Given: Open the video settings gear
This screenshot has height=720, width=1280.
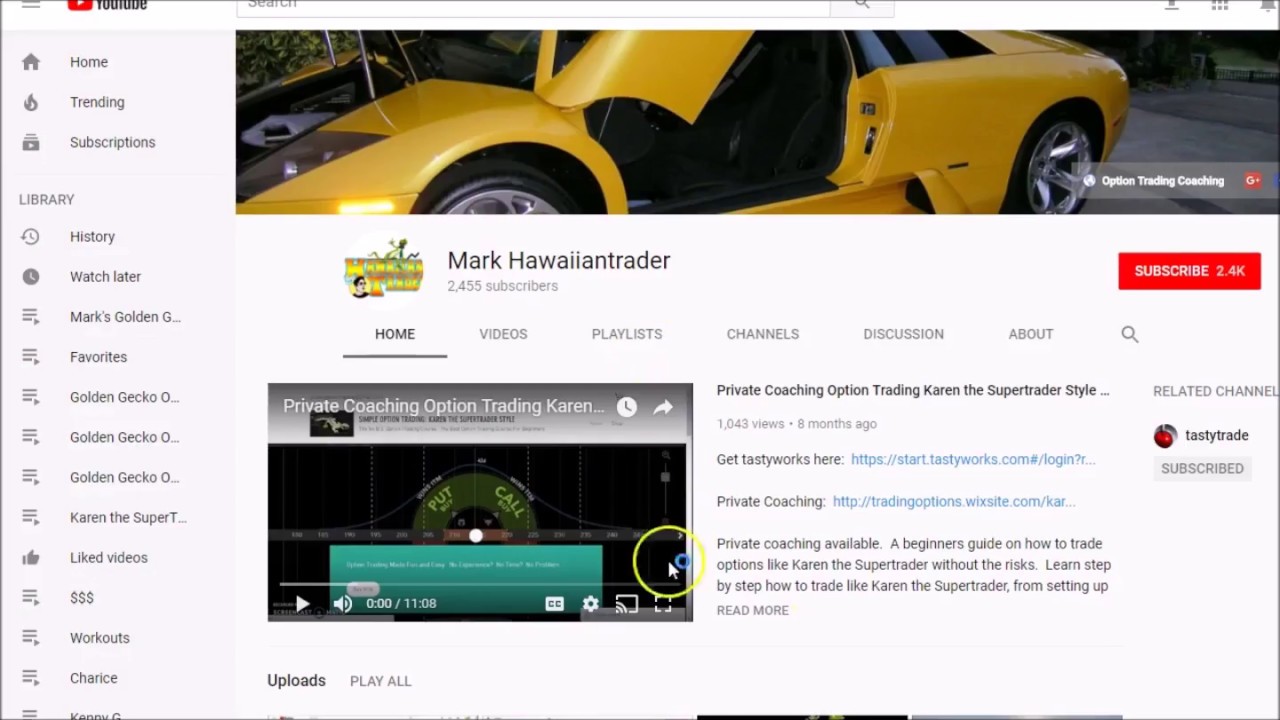Looking at the screenshot, I should [x=591, y=603].
